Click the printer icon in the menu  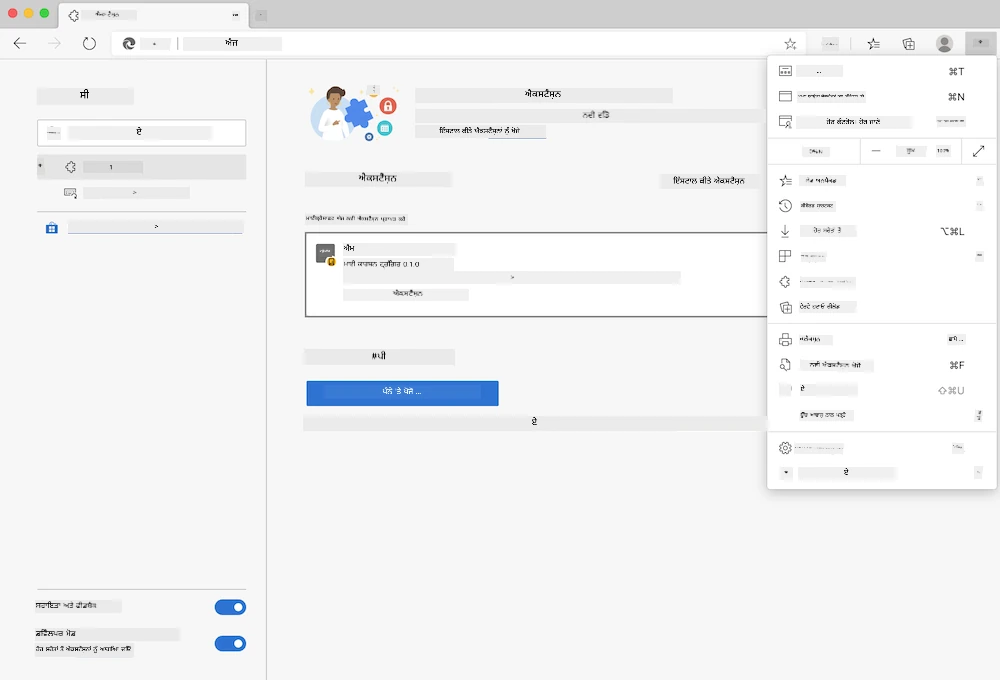click(785, 339)
